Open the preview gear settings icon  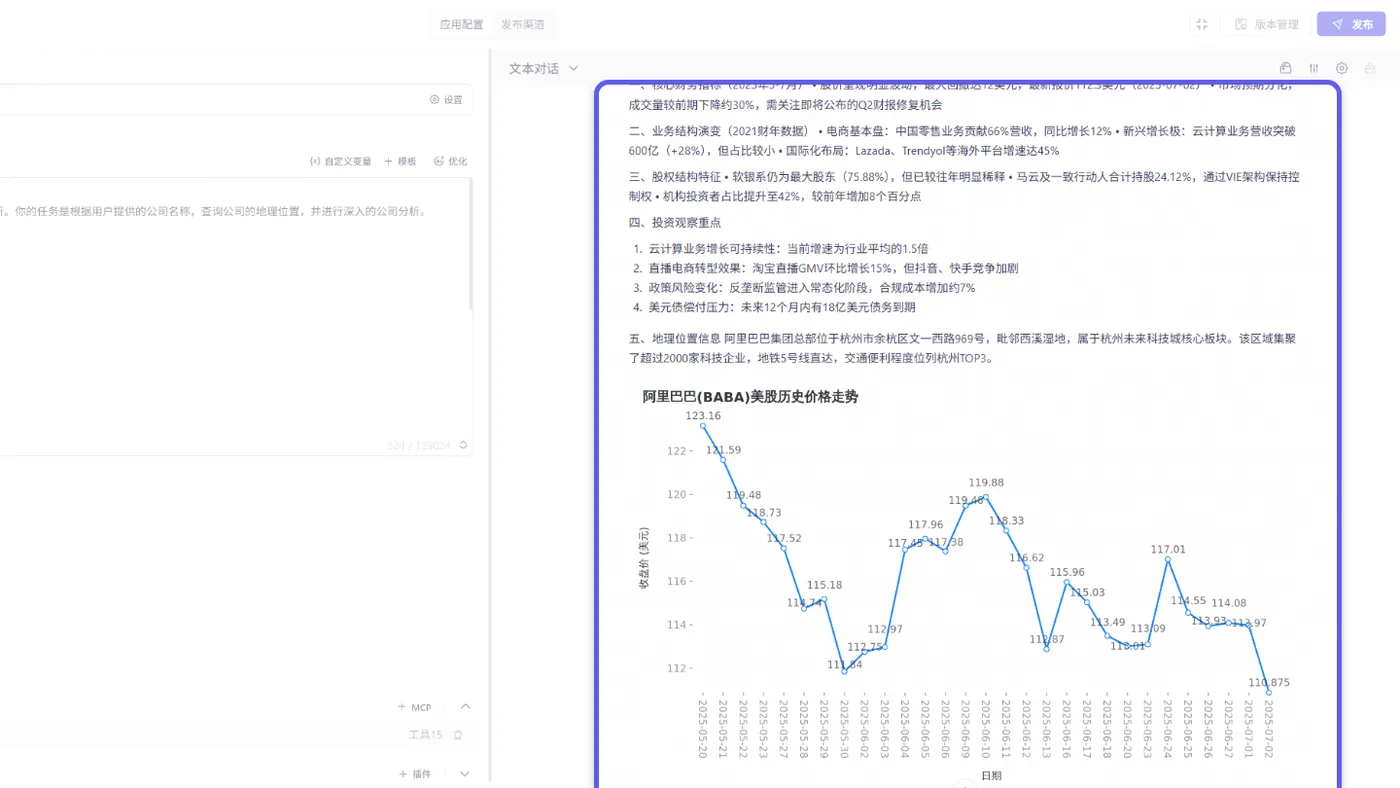pyautogui.click(x=1342, y=68)
